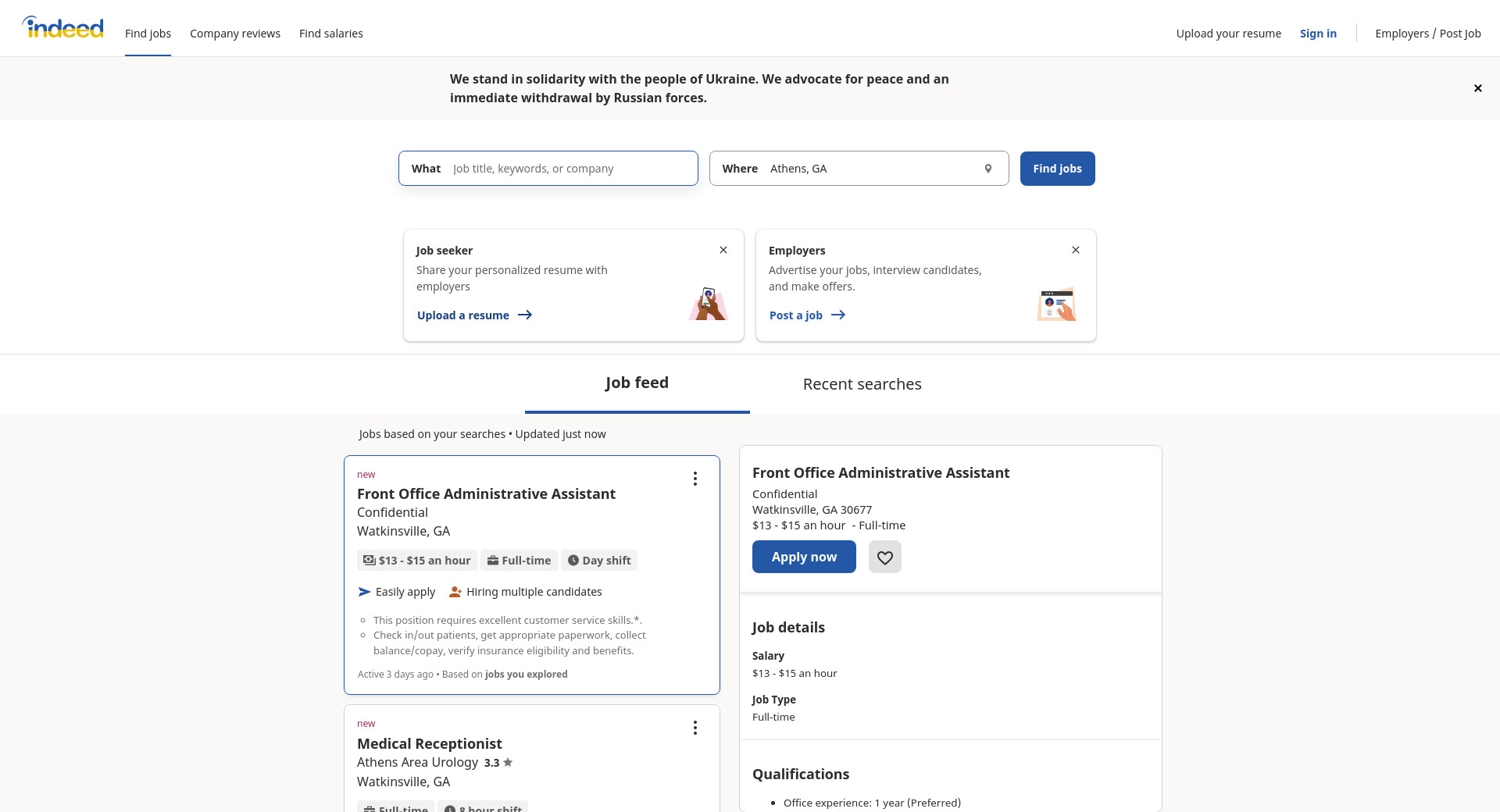This screenshot has height=812, width=1500.
Task: Close the Job seeker card
Action: click(723, 250)
